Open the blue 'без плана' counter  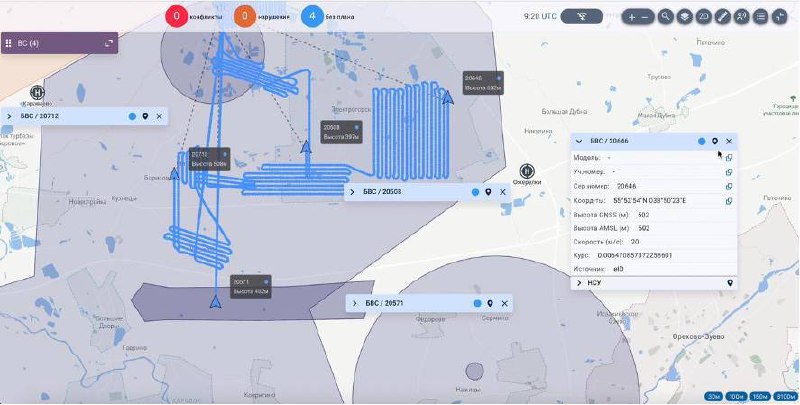(x=312, y=16)
